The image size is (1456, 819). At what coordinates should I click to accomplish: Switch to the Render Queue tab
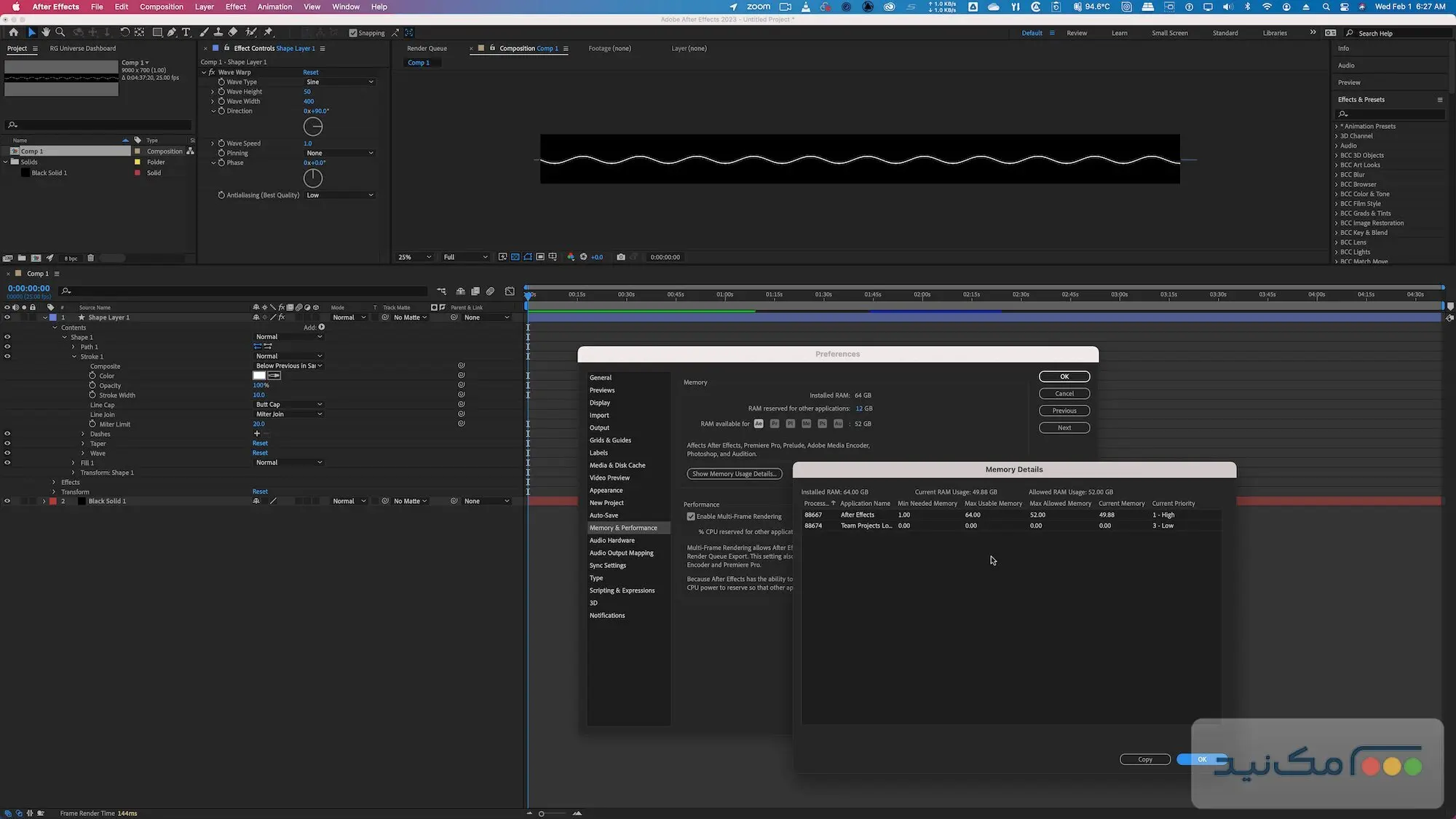pyautogui.click(x=427, y=48)
